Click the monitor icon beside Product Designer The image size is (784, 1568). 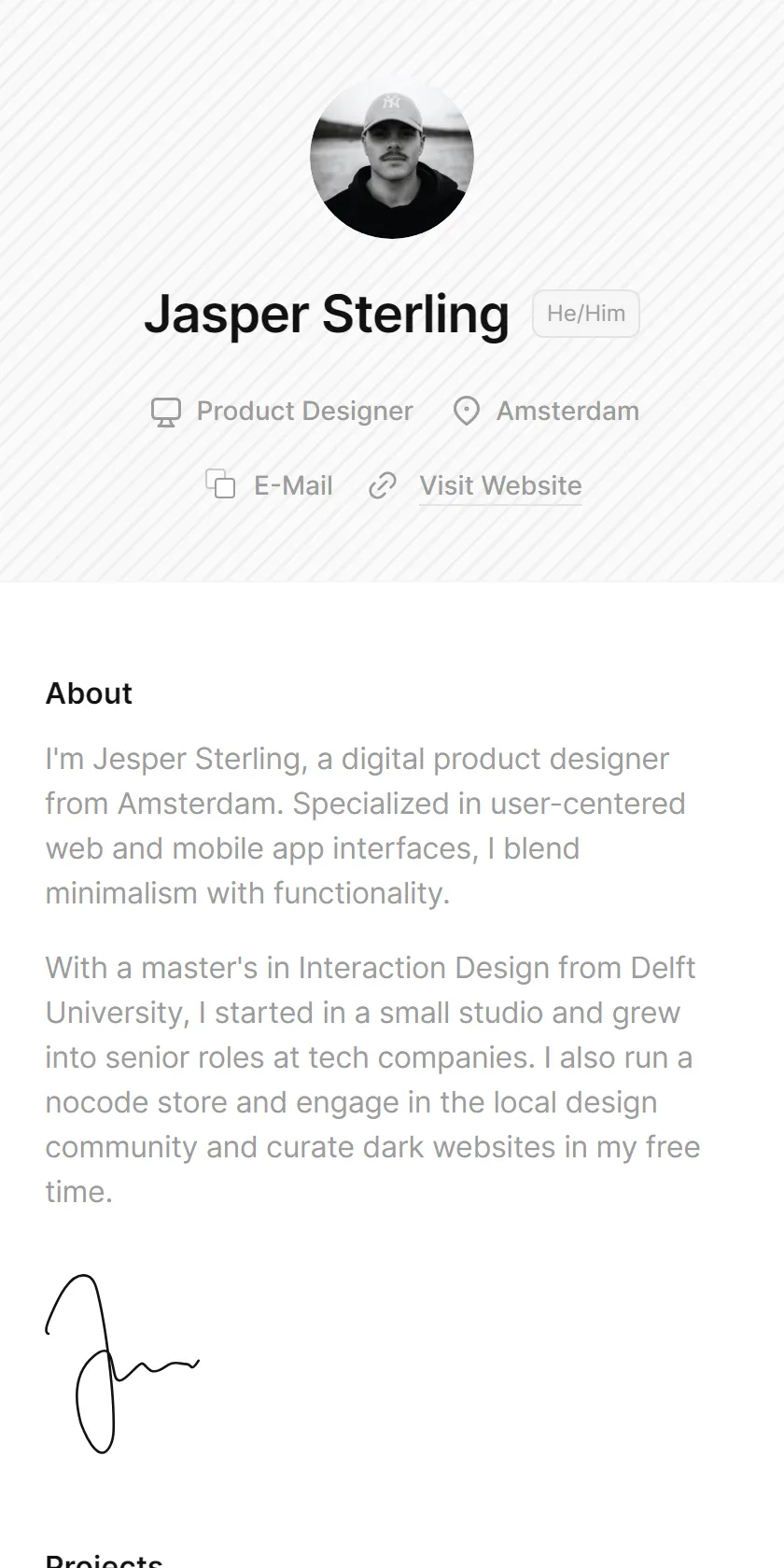click(x=166, y=412)
